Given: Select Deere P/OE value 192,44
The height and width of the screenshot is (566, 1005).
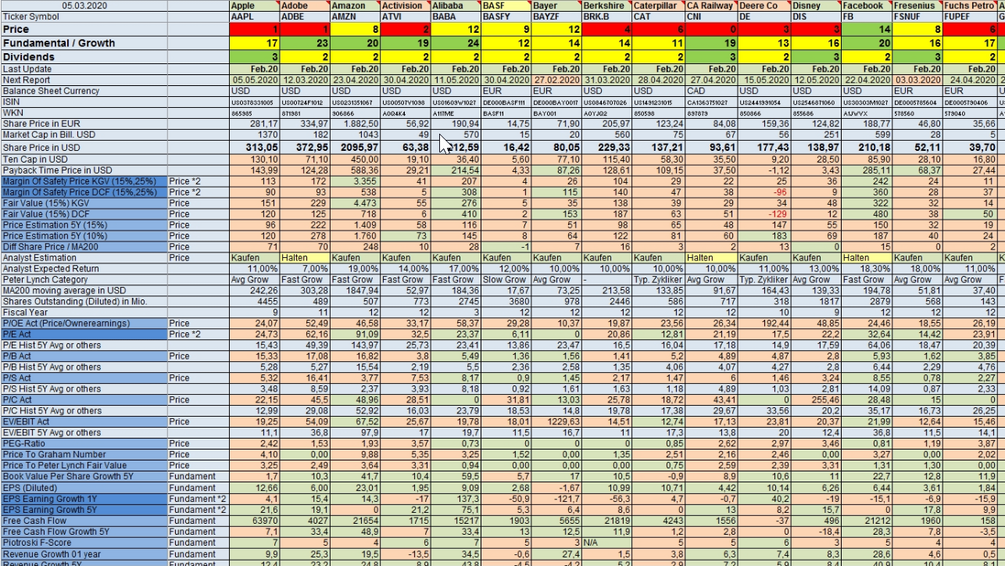Looking at the screenshot, I should (763, 323).
